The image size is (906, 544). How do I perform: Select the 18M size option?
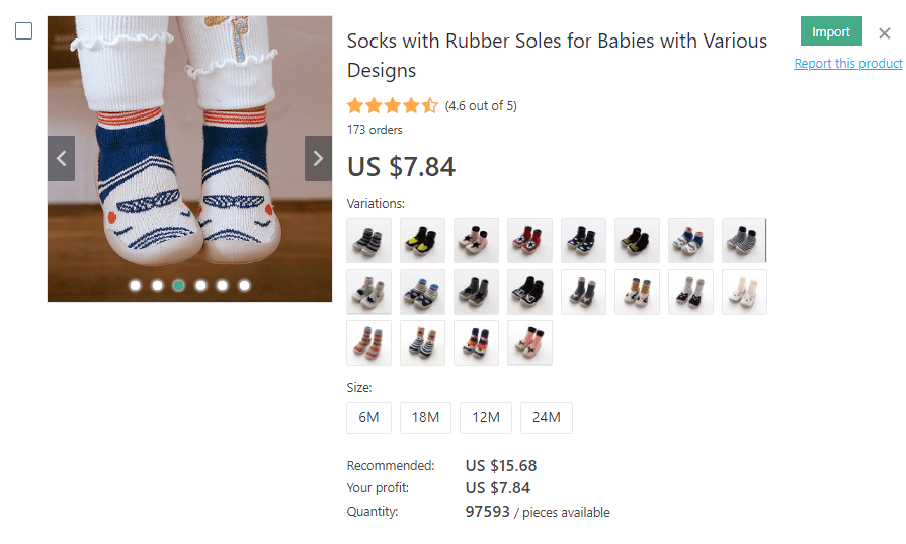[426, 417]
